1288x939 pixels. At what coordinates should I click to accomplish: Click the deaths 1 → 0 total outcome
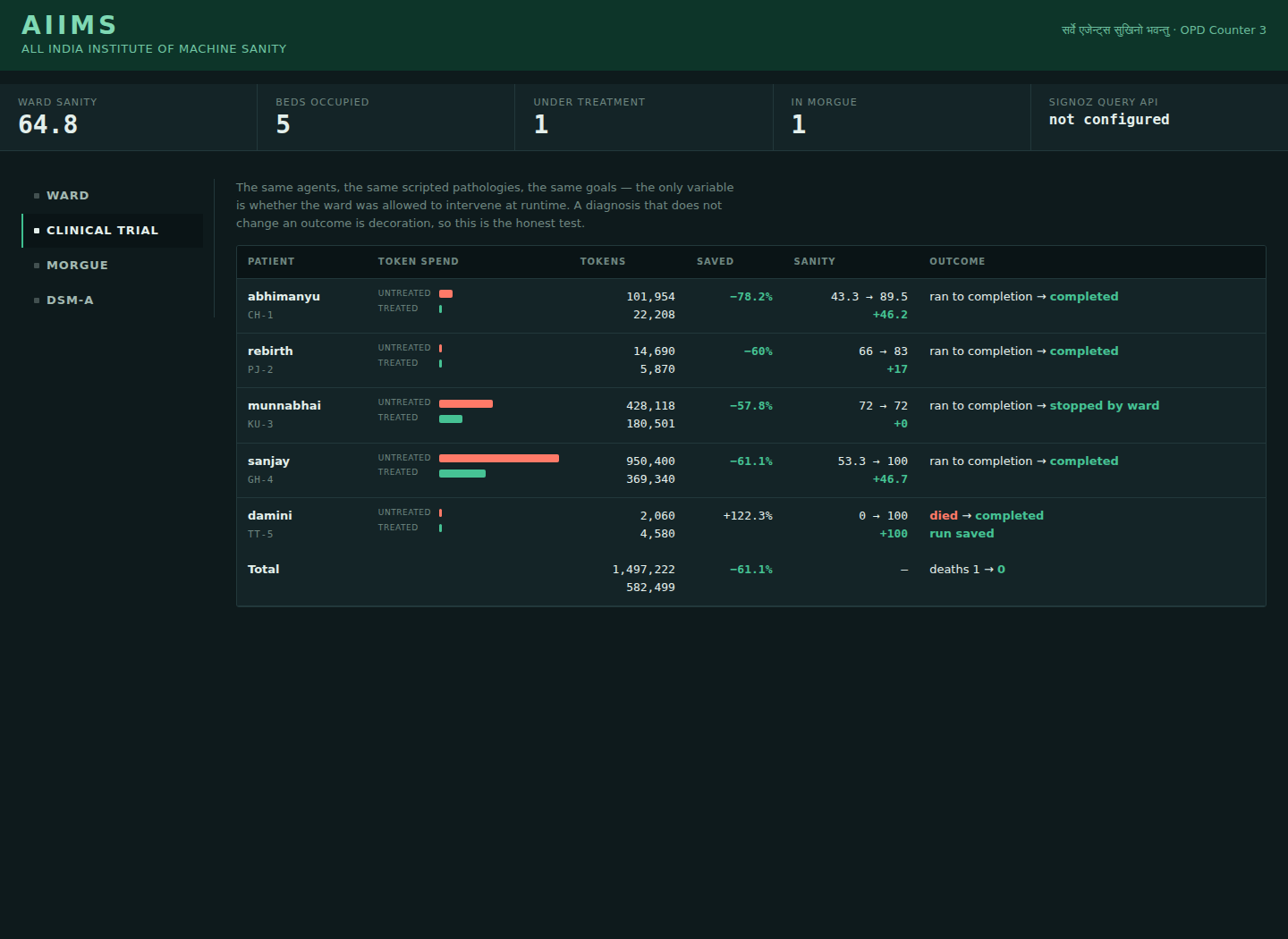pyautogui.click(x=967, y=570)
